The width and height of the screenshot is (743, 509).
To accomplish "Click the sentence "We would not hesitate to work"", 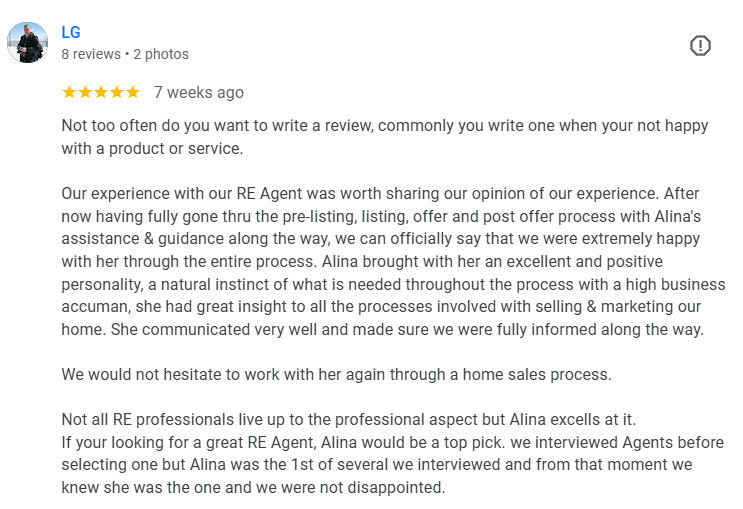I will click(336, 374).
